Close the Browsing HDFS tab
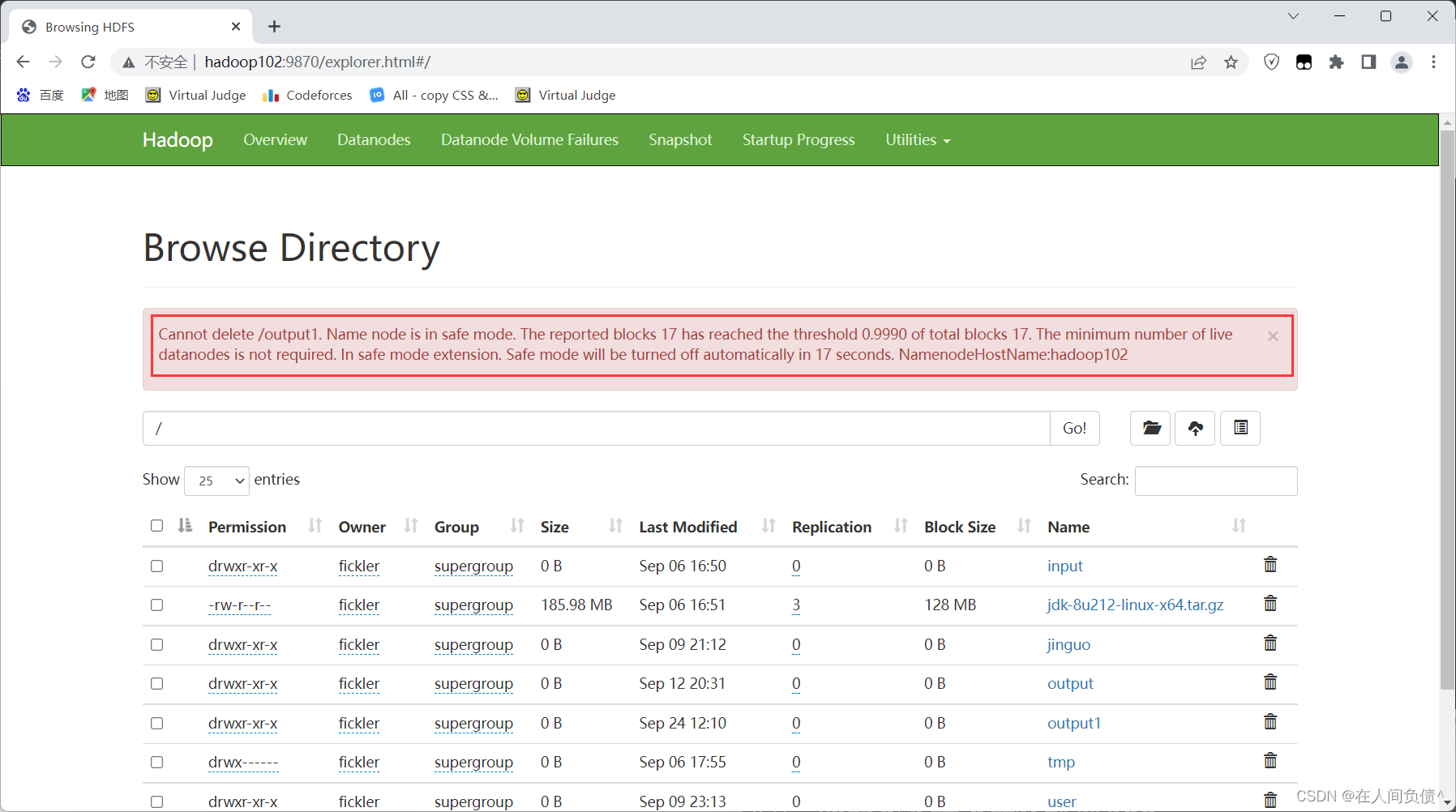 pyautogui.click(x=236, y=27)
